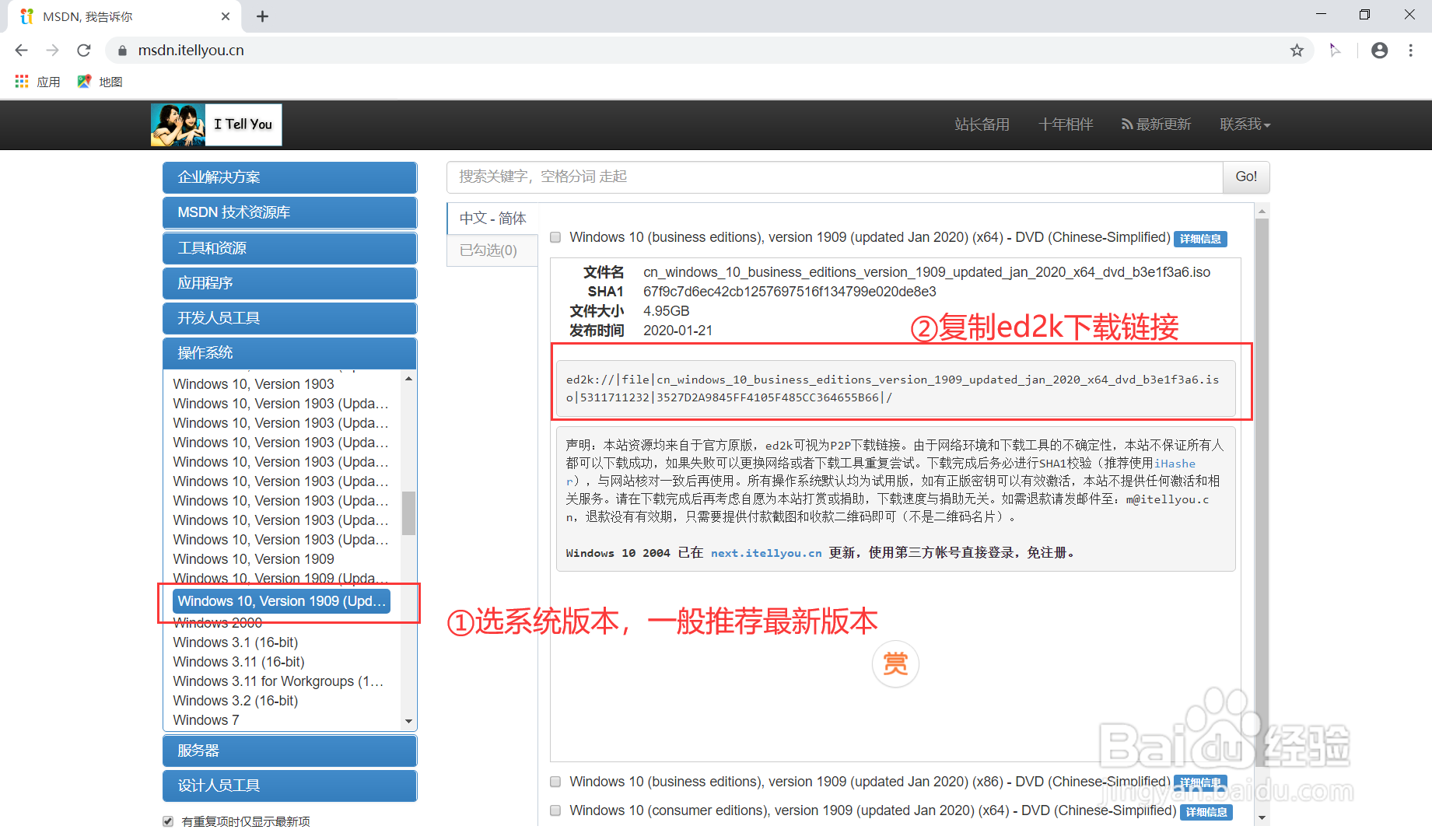Expand 工具和资源 category
This screenshot has height=840, width=1432.
[x=289, y=248]
